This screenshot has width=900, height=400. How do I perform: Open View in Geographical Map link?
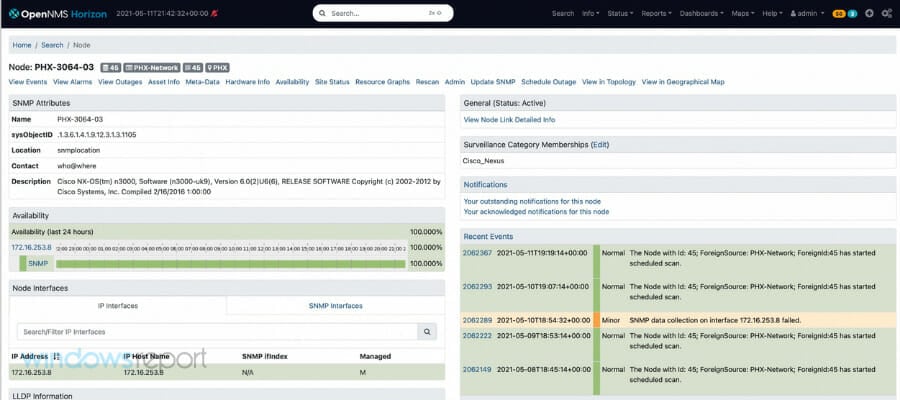(x=683, y=82)
